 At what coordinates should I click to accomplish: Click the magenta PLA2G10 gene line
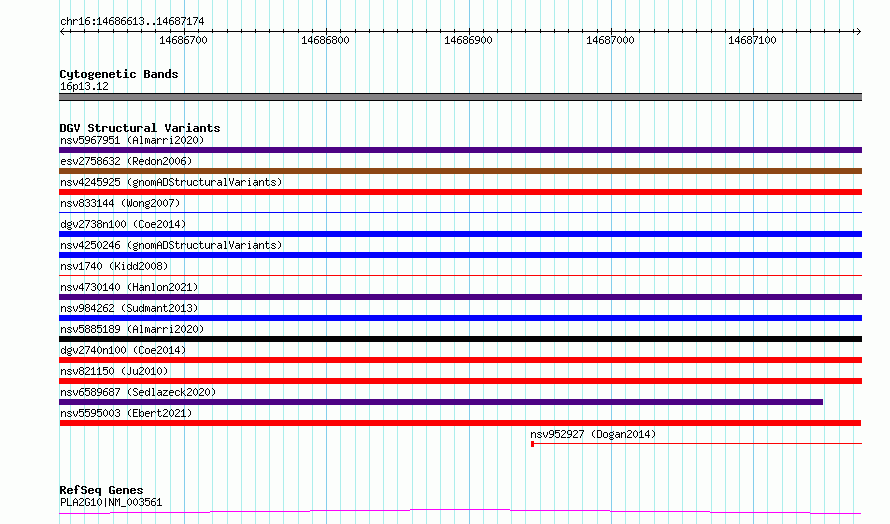[x=460, y=512]
